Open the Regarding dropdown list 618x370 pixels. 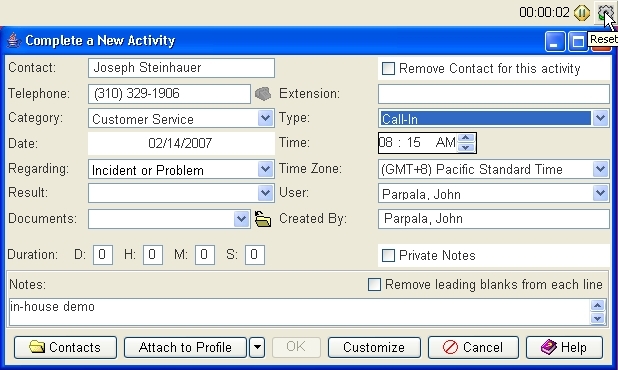(x=265, y=169)
